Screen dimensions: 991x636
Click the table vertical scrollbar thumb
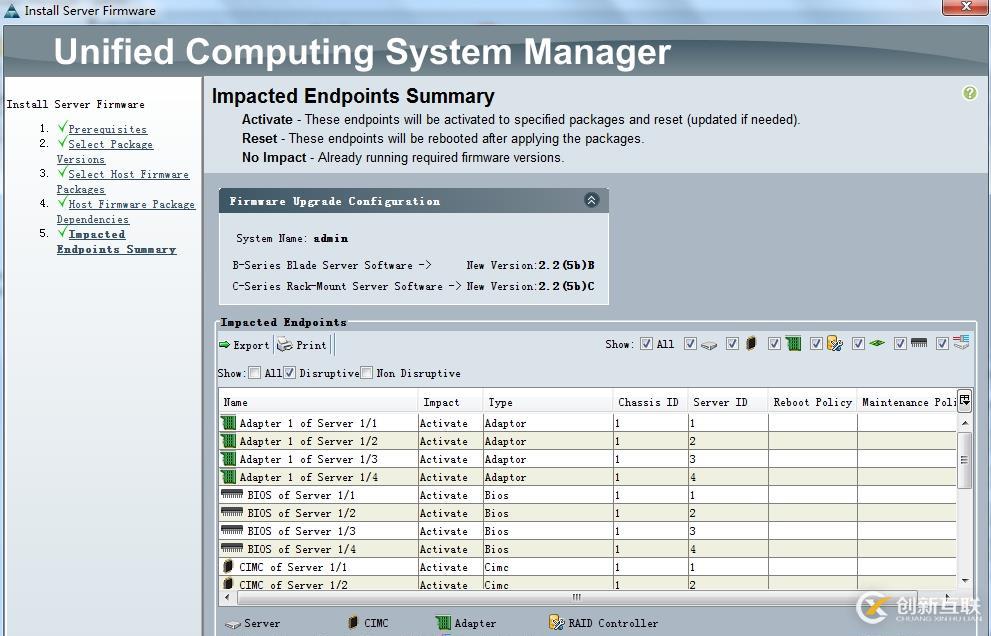click(964, 460)
